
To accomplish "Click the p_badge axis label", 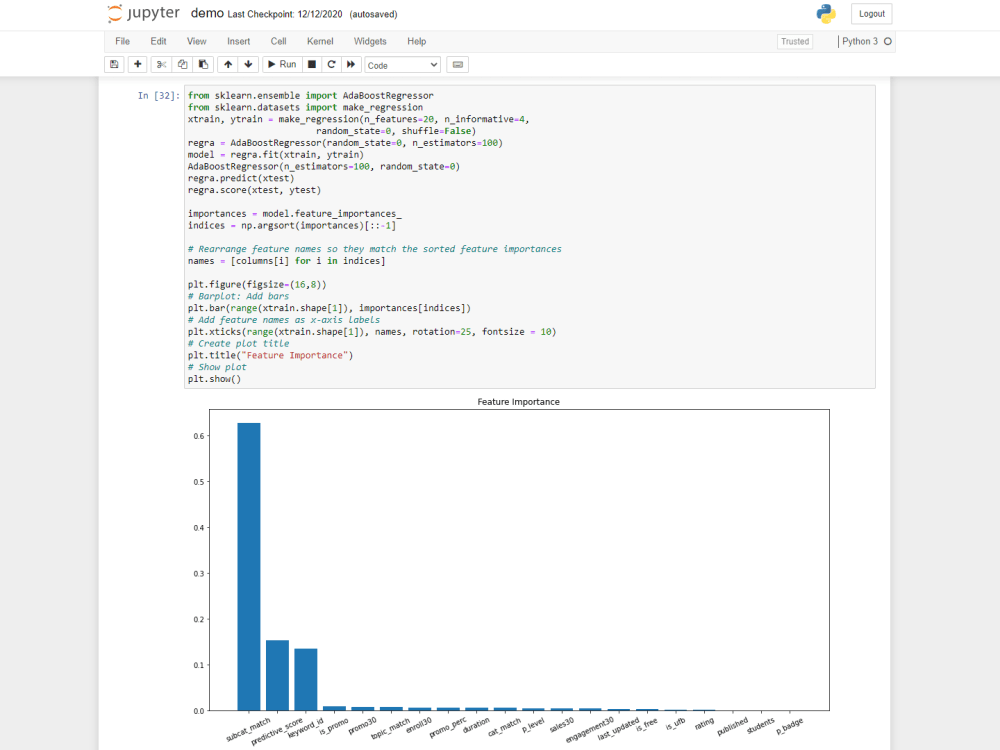I will (790, 726).
